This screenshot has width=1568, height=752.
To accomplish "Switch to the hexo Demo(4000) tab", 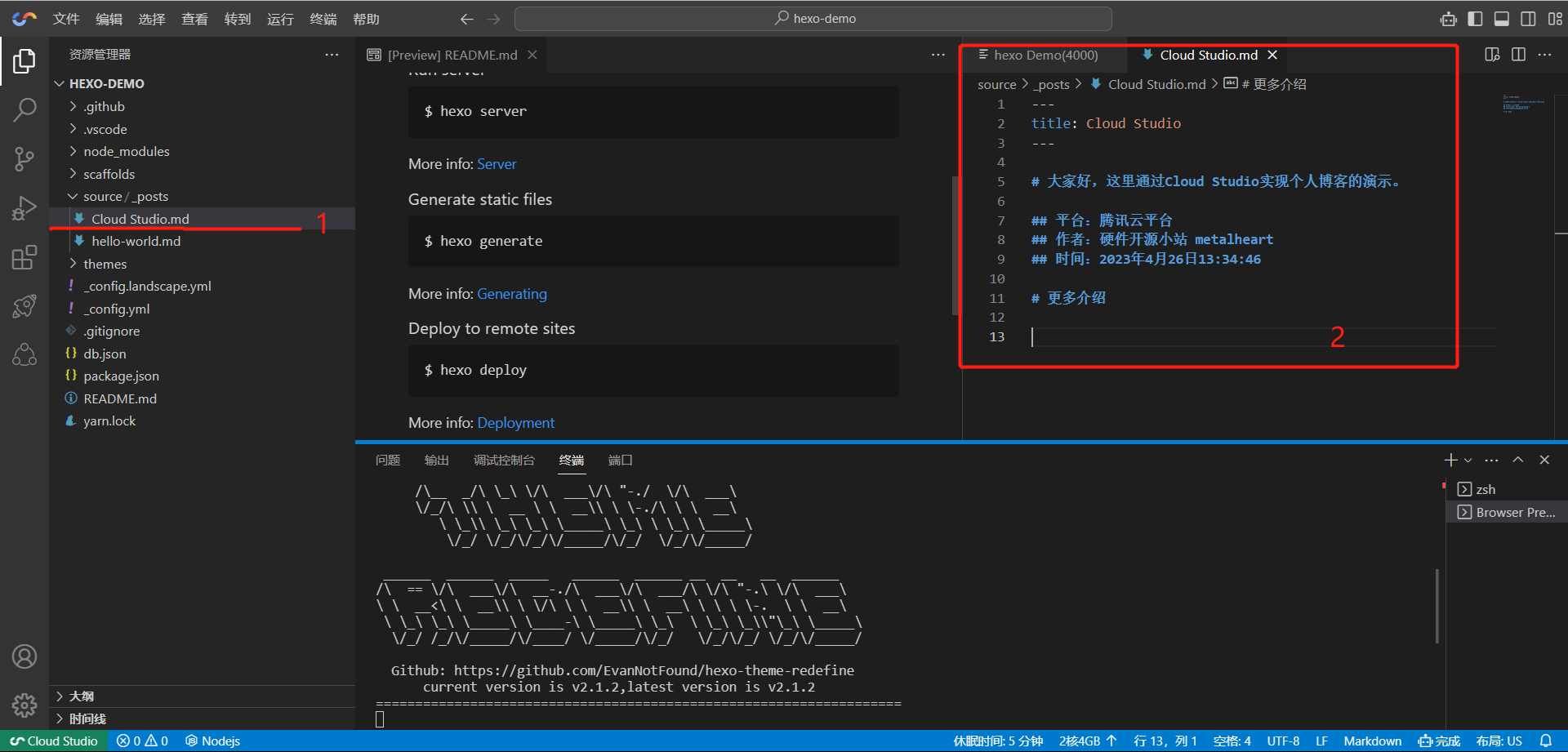I will click(1045, 55).
